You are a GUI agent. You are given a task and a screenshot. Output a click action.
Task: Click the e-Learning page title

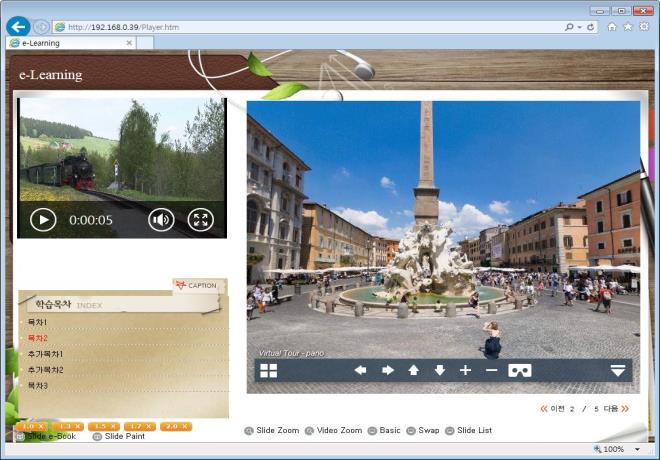(51, 75)
